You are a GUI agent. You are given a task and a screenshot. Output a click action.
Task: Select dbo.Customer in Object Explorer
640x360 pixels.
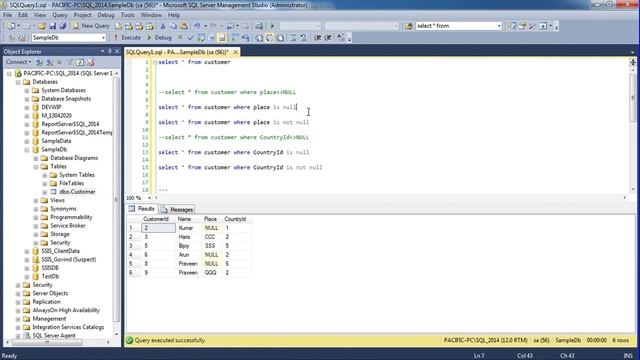pos(77,192)
